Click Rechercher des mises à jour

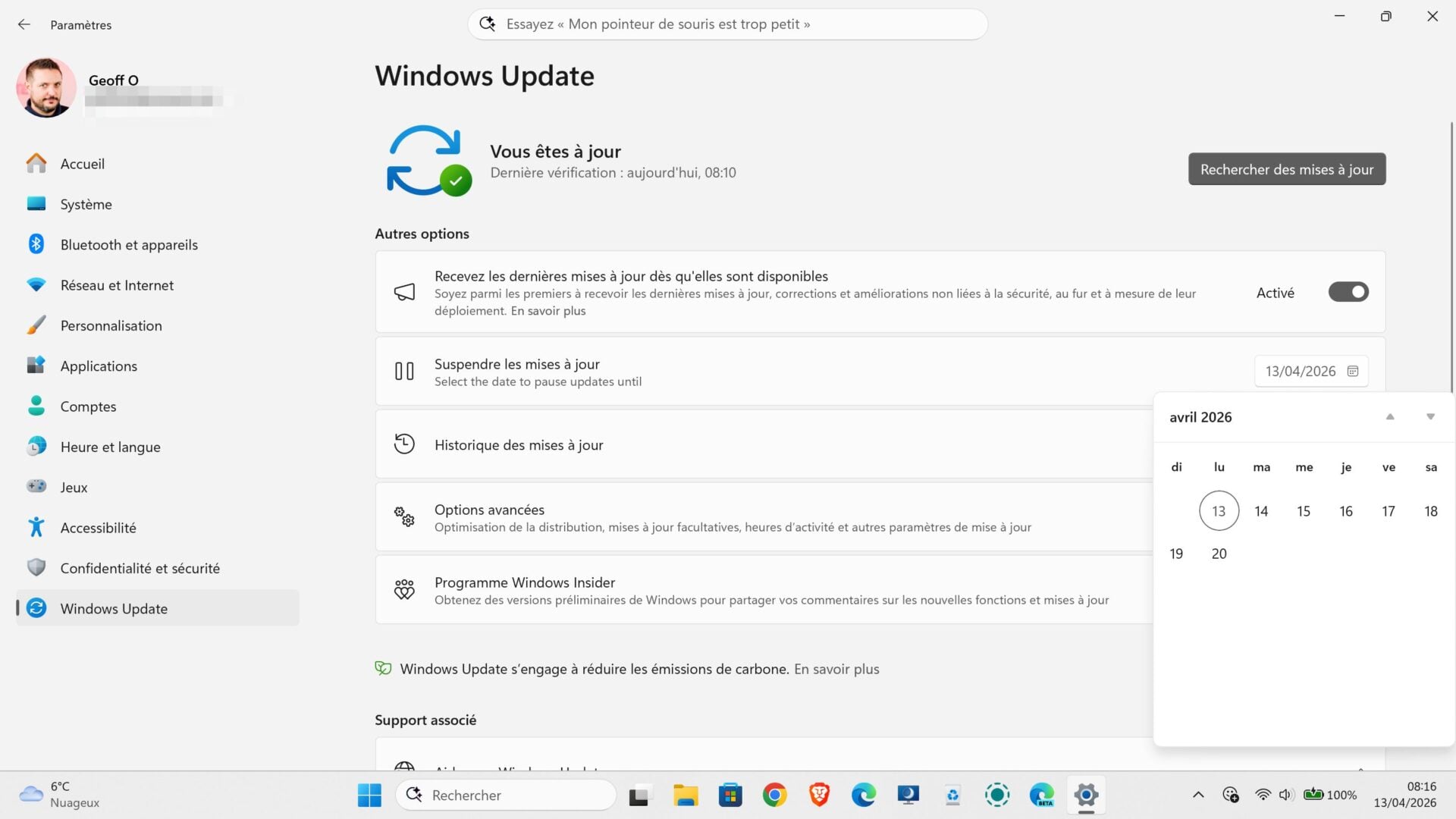click(x=1286, y=169)
